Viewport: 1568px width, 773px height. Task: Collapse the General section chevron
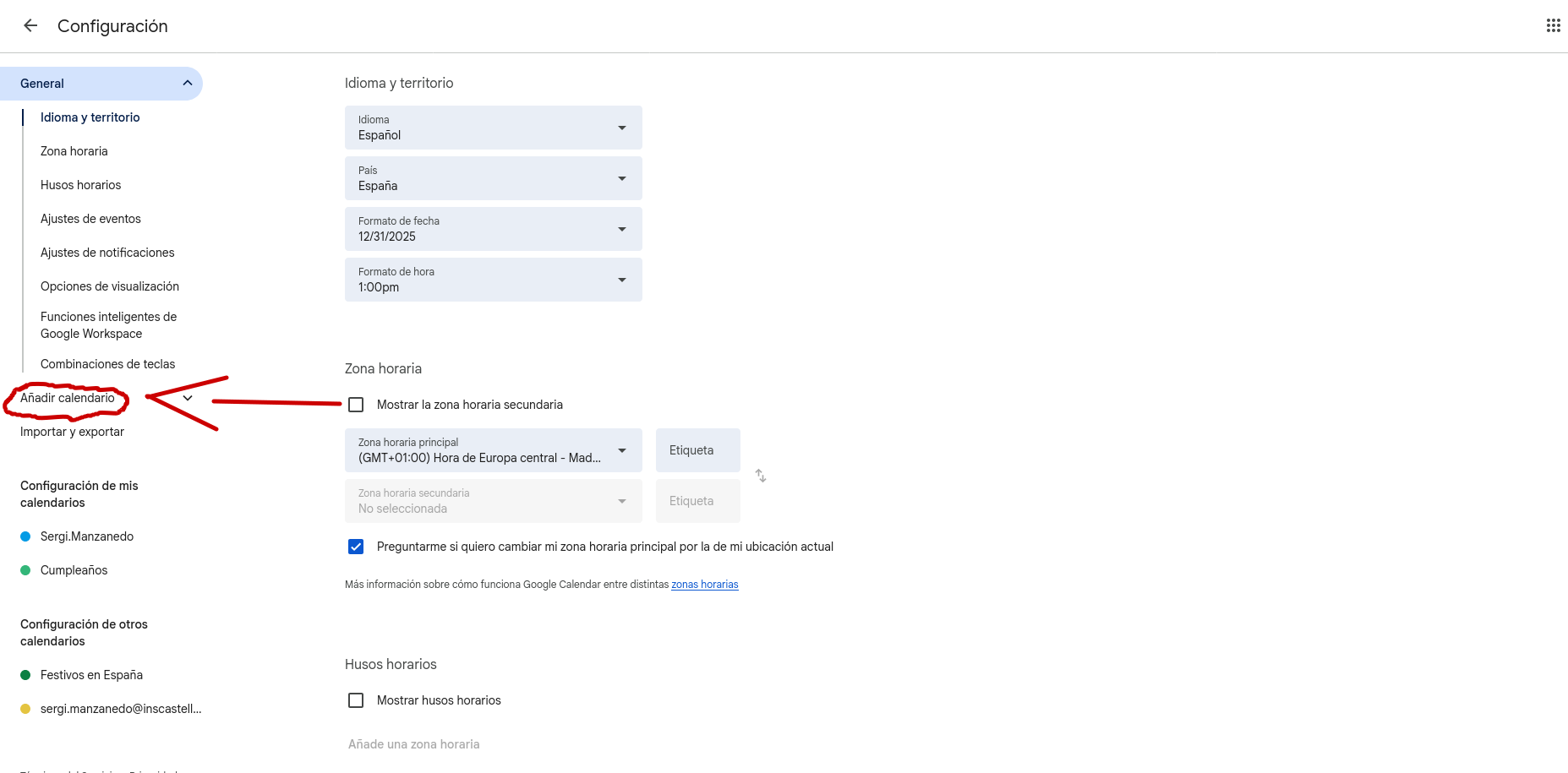point(187,83)
